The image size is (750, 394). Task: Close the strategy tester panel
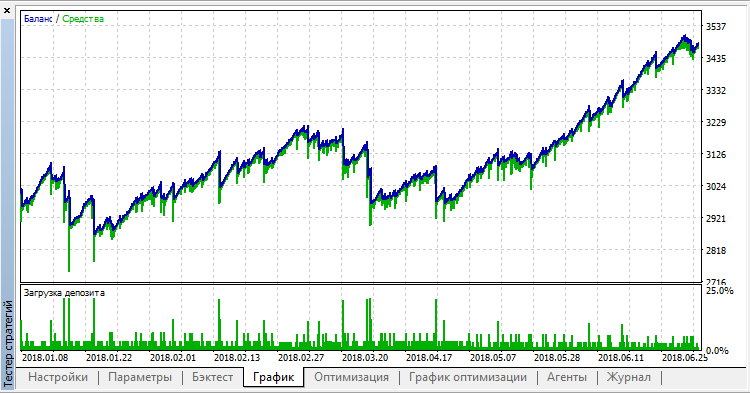tap(7, 11)
